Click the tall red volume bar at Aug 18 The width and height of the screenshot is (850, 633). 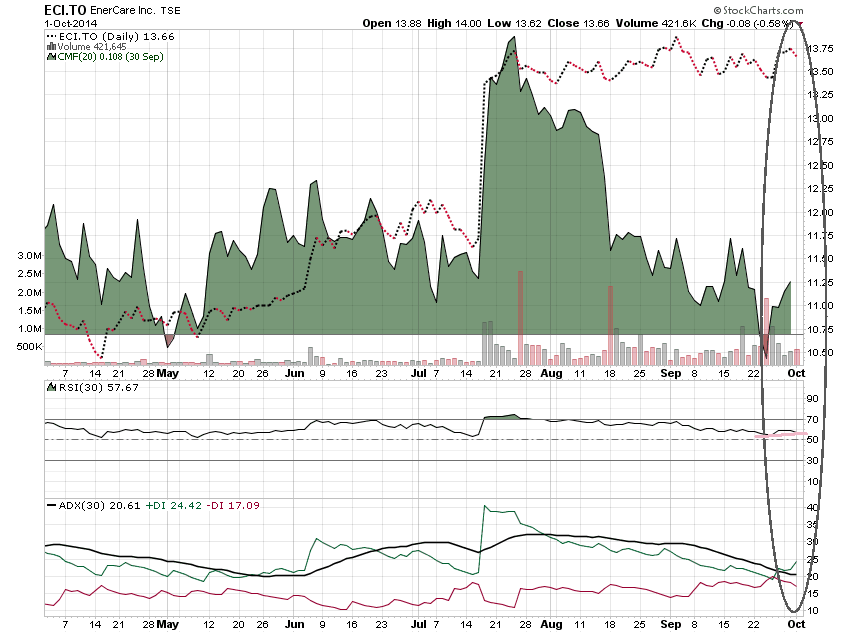point(610,325)
